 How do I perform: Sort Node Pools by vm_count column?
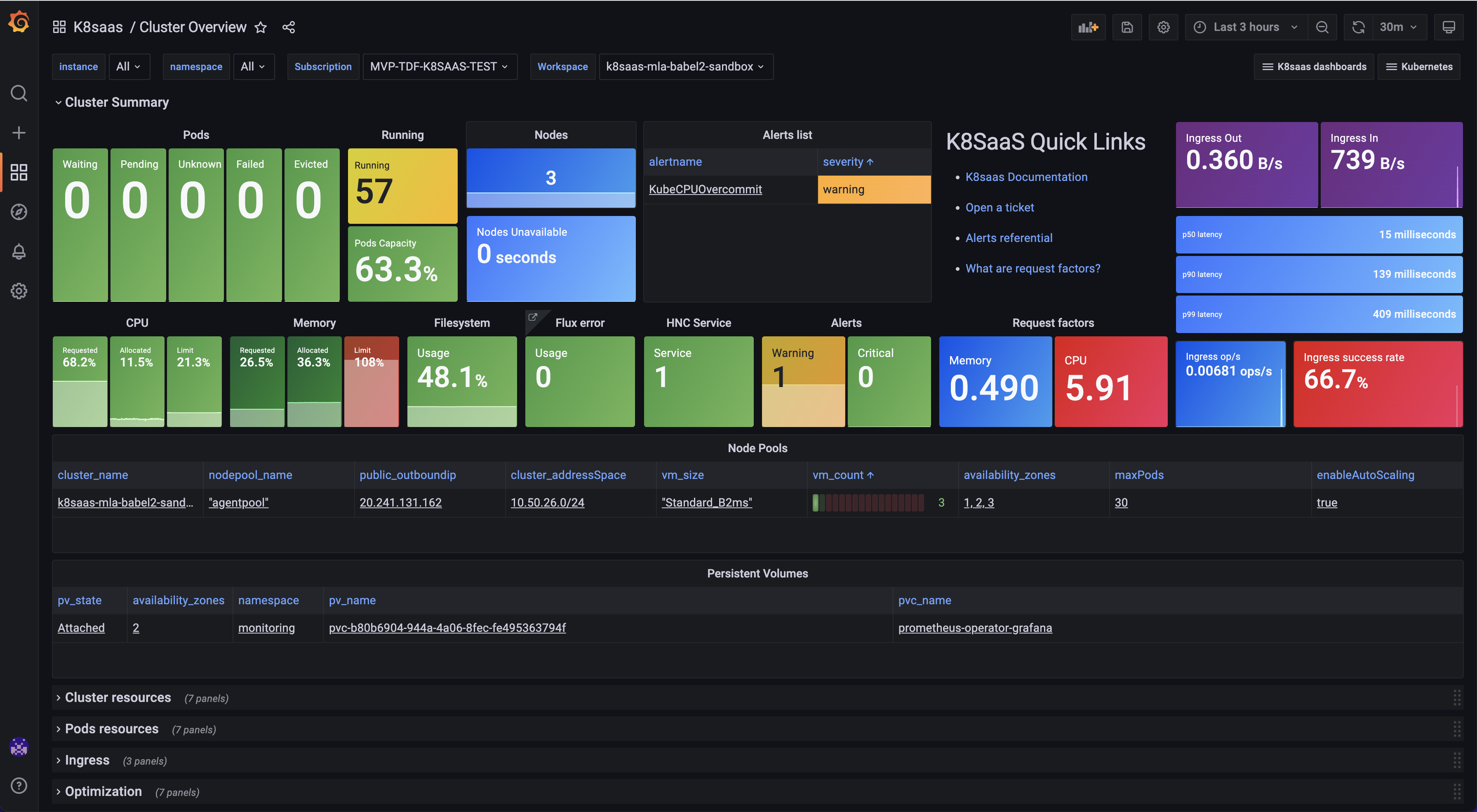[843, 475]
